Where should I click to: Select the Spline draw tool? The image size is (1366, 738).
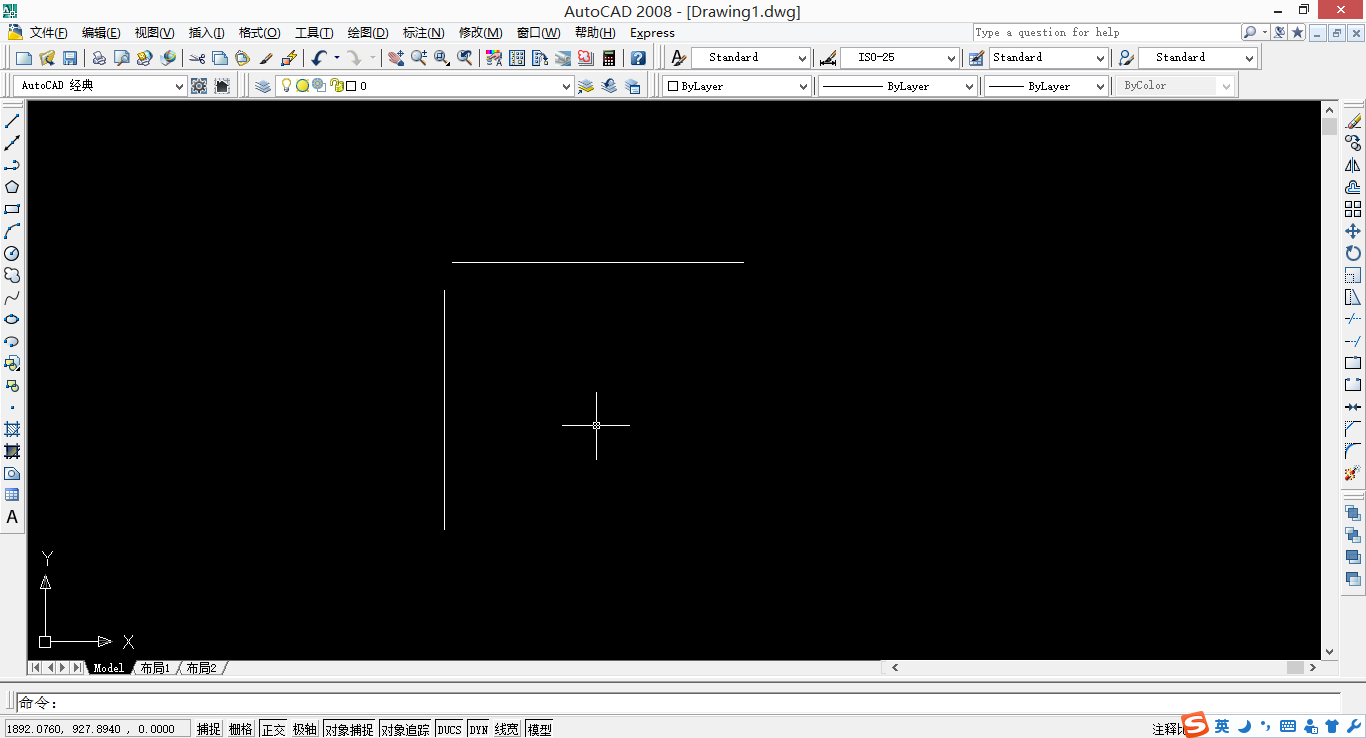click(12, 297)
